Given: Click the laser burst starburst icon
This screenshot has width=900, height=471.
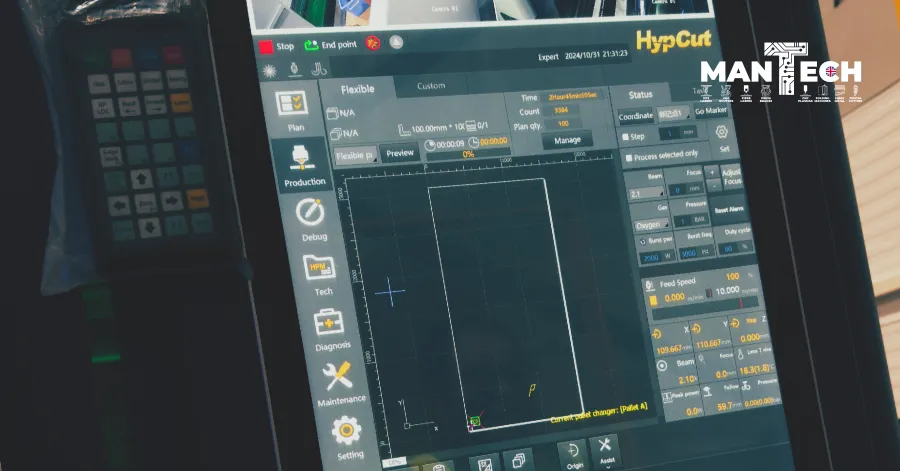Looking at the screenshot, I should pos(269,71).
